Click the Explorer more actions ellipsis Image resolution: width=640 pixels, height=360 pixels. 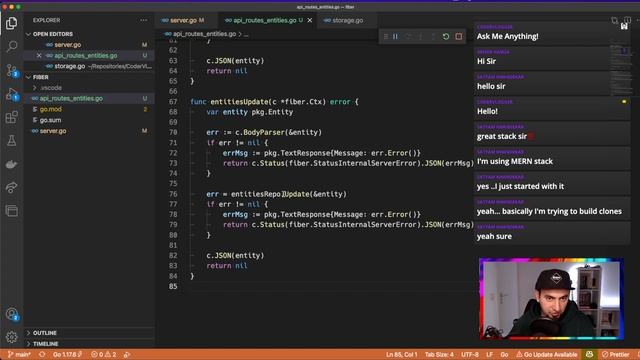point(144,20)
